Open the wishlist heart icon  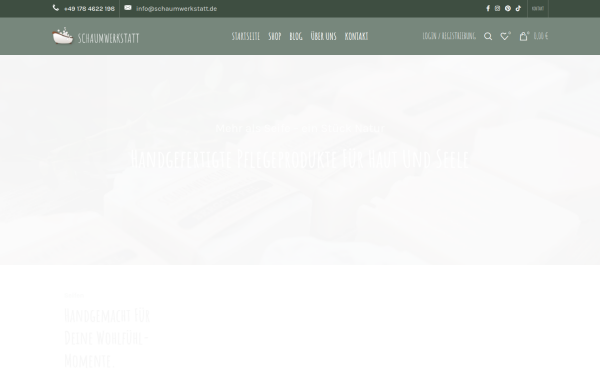coord(505,36)
